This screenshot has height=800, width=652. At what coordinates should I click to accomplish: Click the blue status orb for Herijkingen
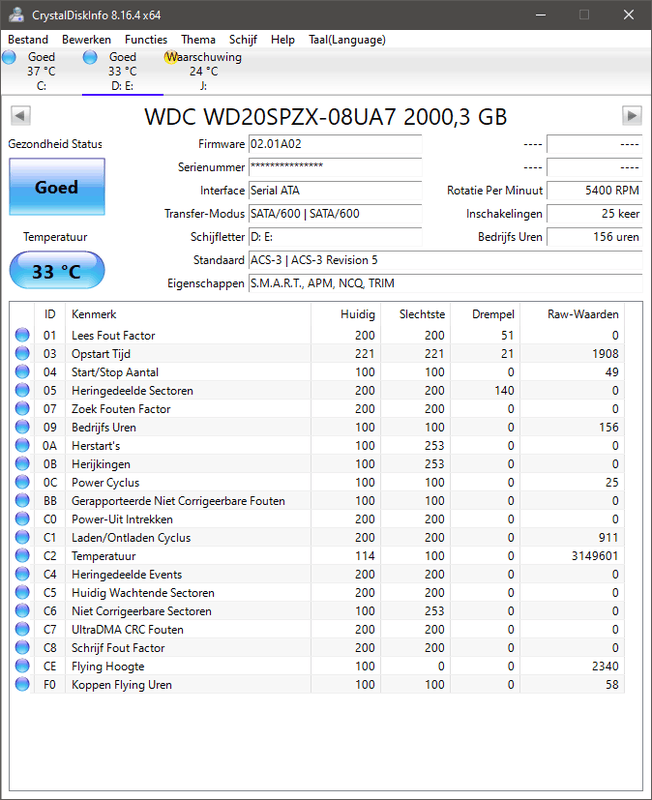(22, 464)
